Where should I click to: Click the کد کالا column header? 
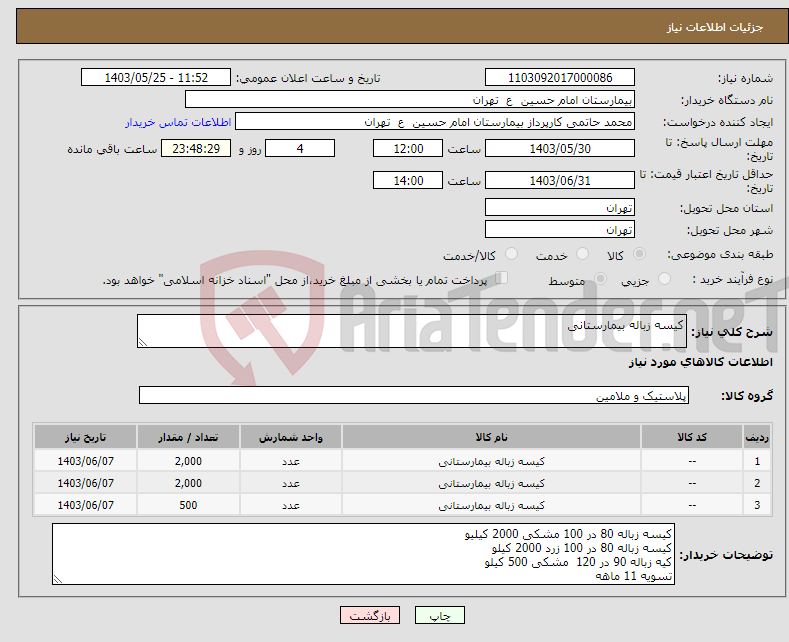[x=692, y=437]
